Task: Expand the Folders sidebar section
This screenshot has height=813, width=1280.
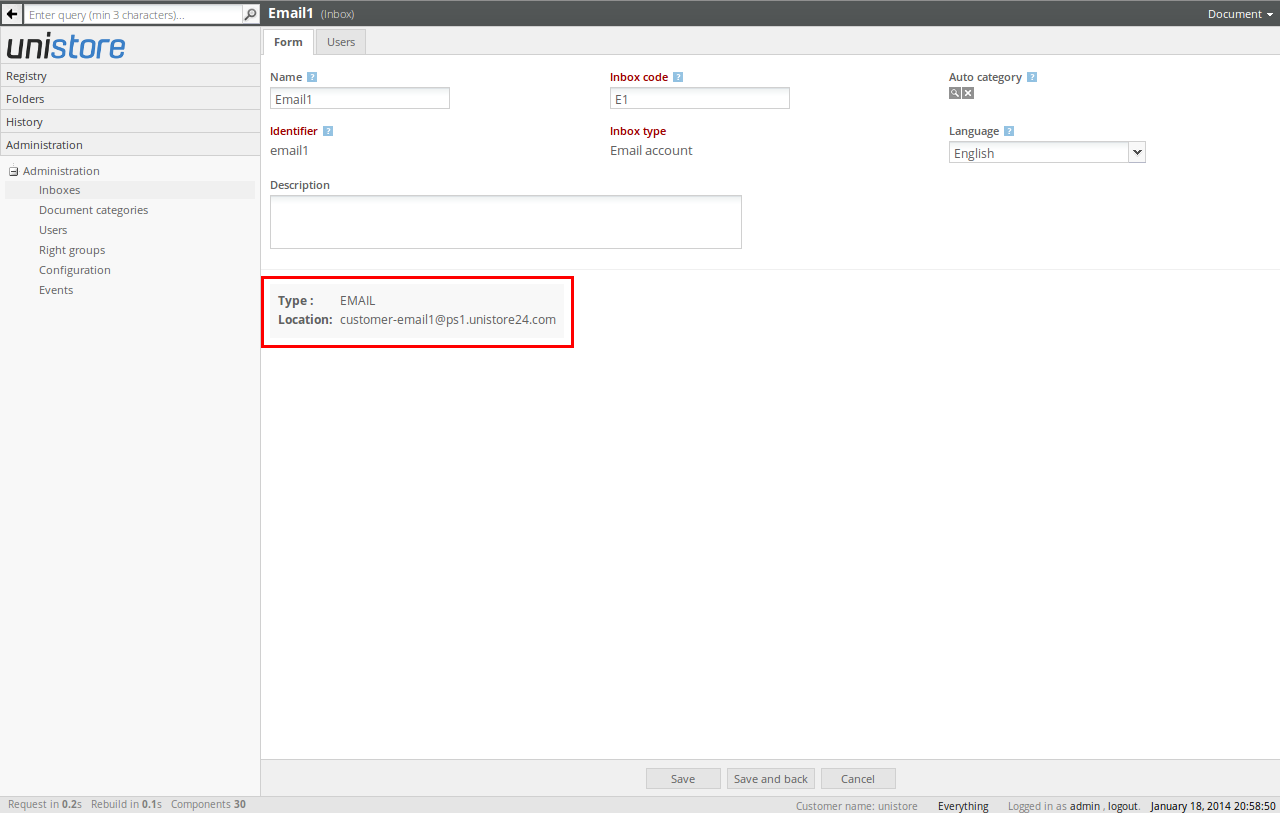Action: point(130,99)
